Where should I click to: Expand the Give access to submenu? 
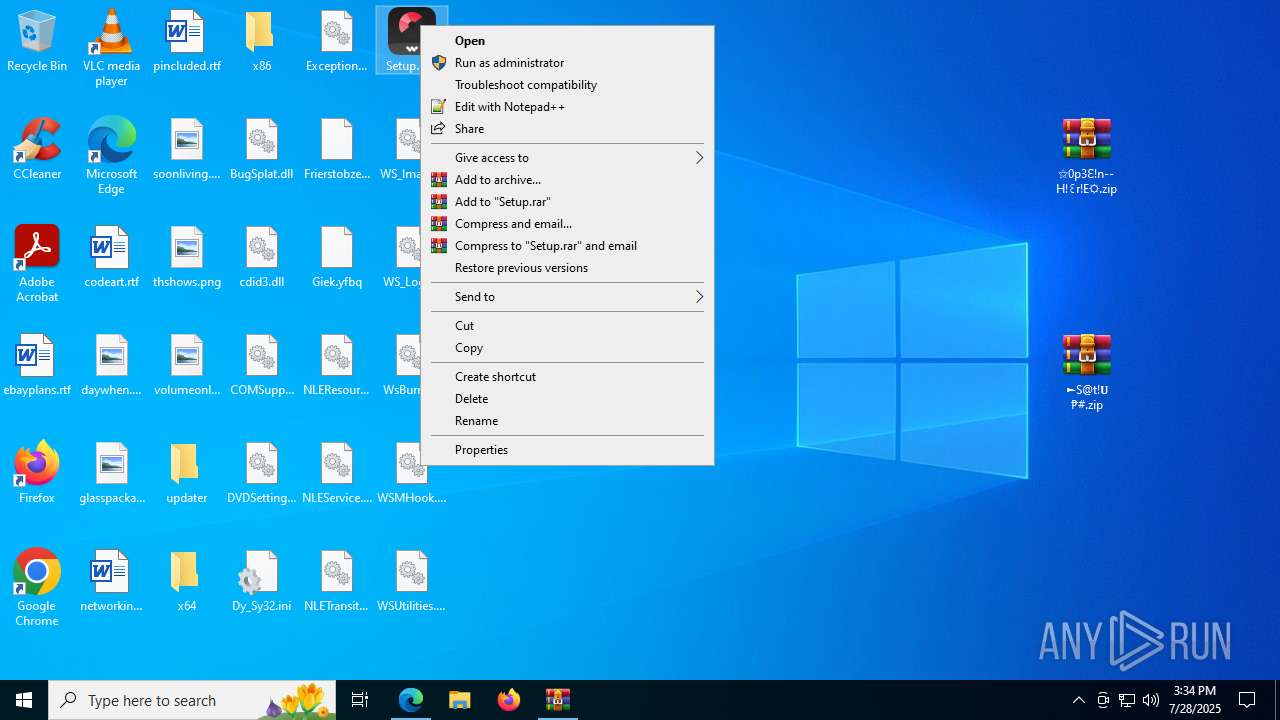[567, 158]
